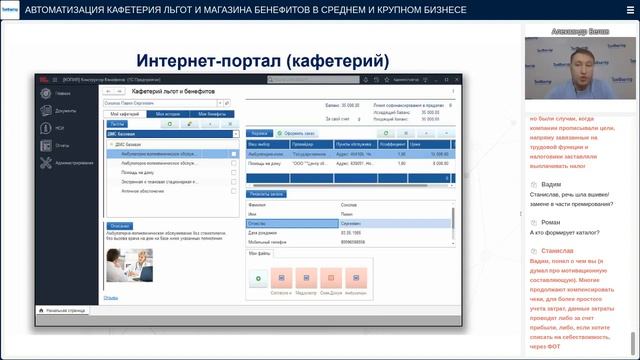This screenshot has height=360, width=640.
Task: Click the Коэффициент column header
Action: tap(392, 144)
